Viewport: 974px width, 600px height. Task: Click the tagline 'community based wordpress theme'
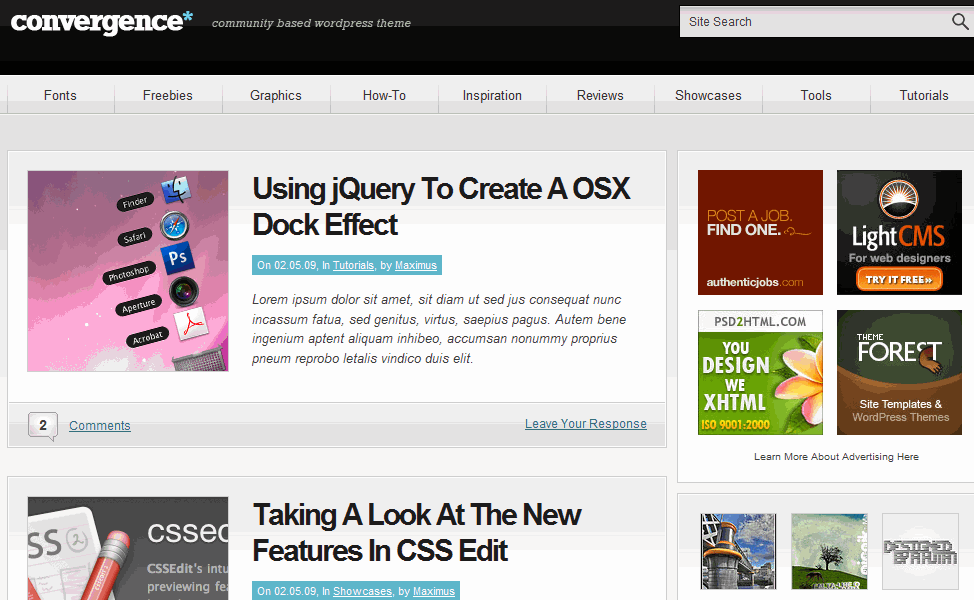click(311, 23)
